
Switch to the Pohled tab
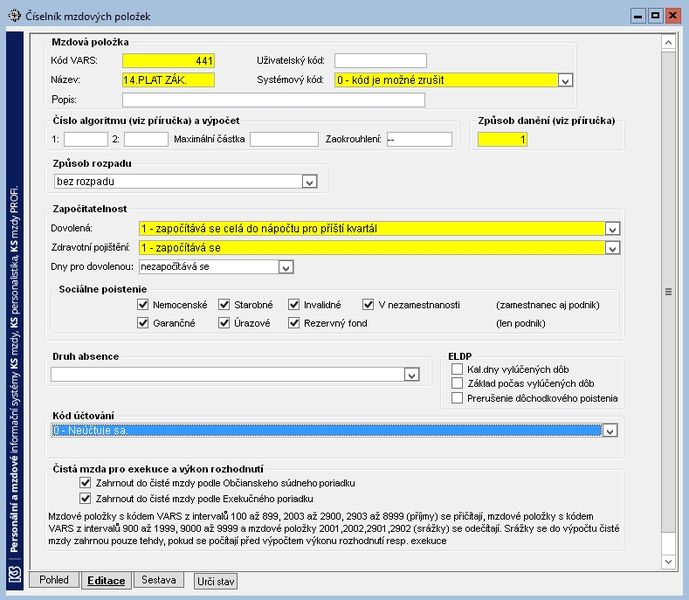pos(54,579)
